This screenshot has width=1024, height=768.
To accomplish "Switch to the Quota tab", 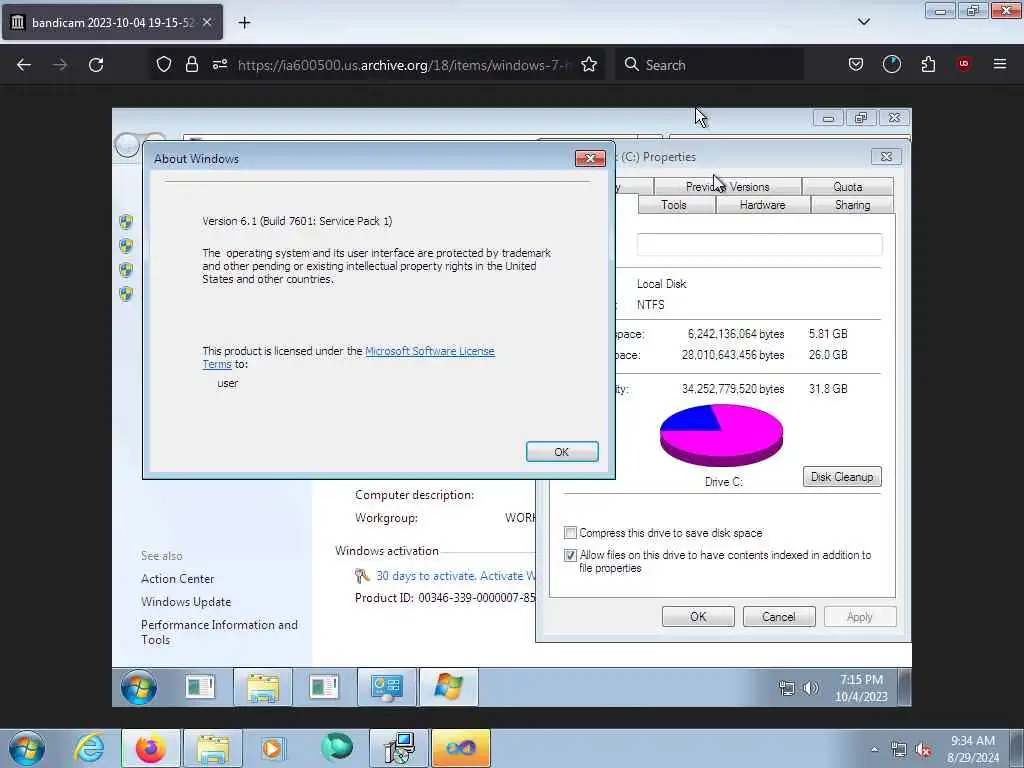I will point(847,187).
